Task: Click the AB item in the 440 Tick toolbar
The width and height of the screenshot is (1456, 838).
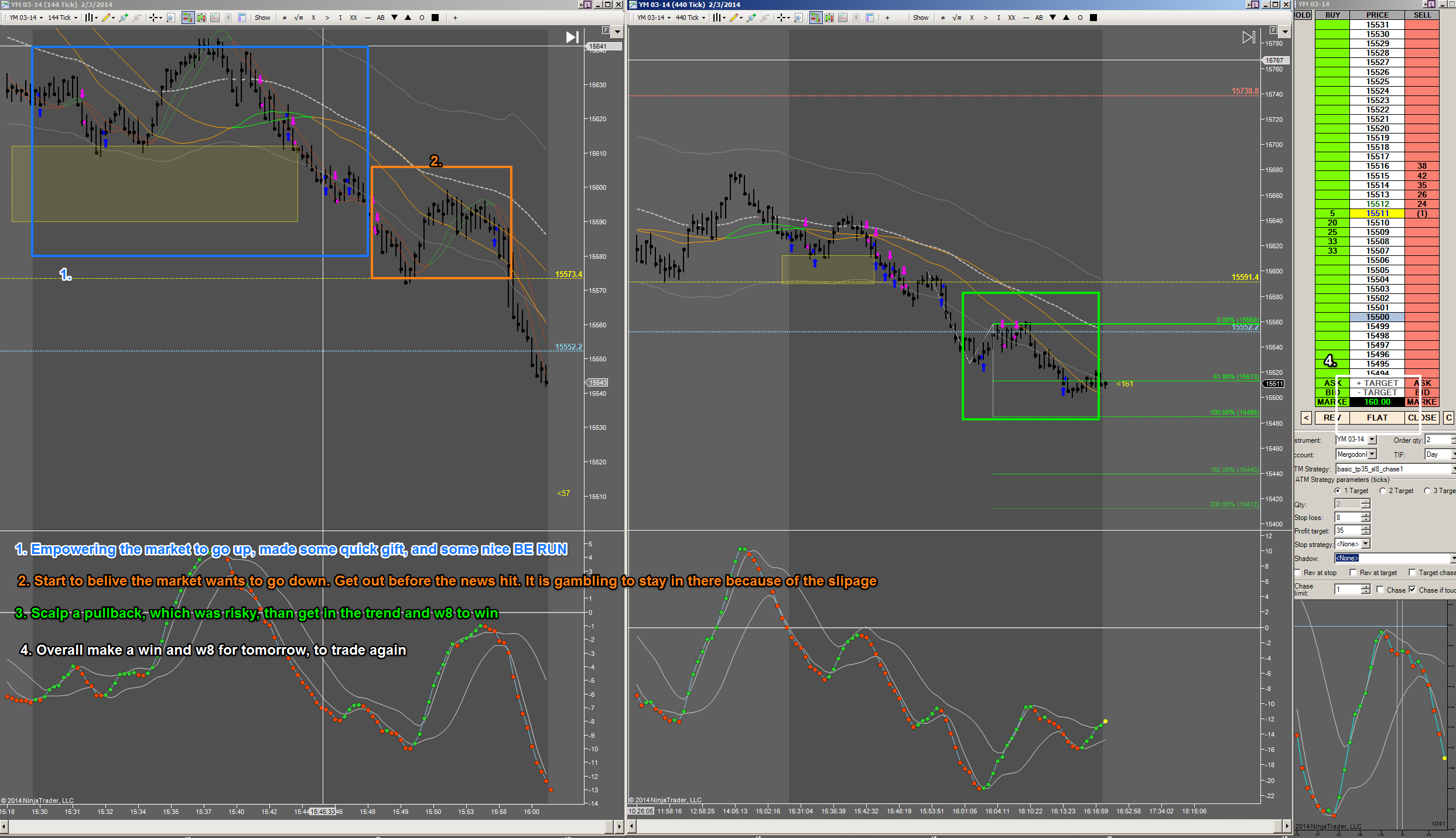Action: tap(1039, 18)
